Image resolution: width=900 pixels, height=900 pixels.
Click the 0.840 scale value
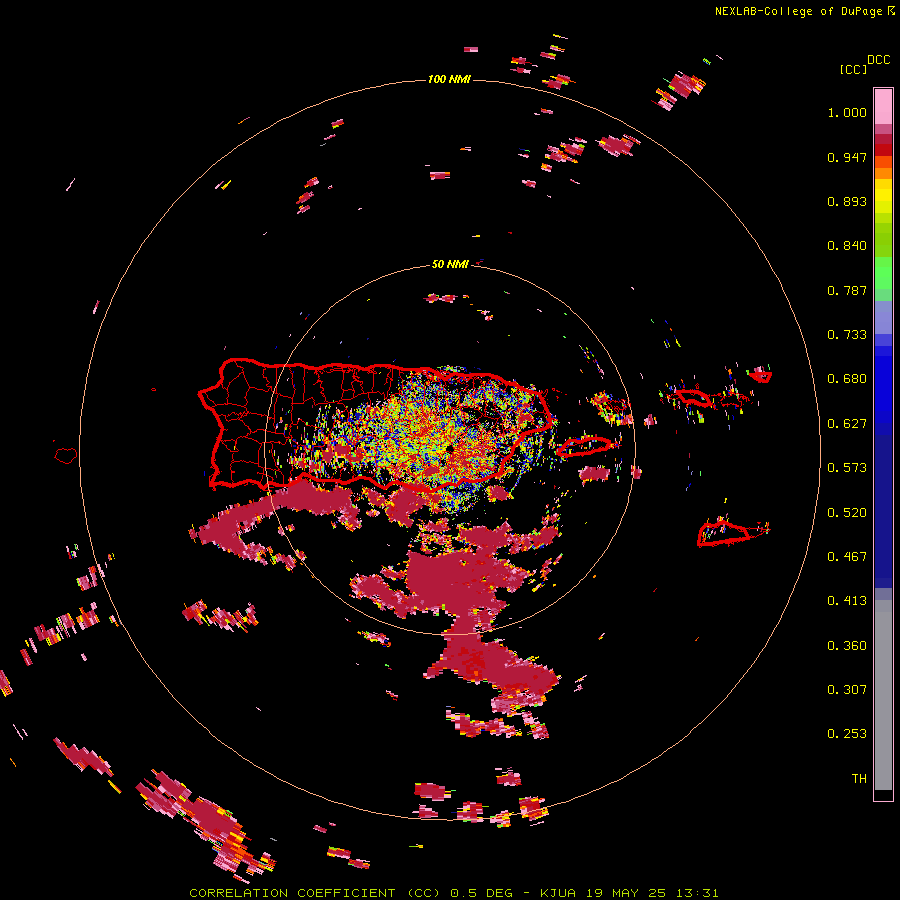[847, 246]
